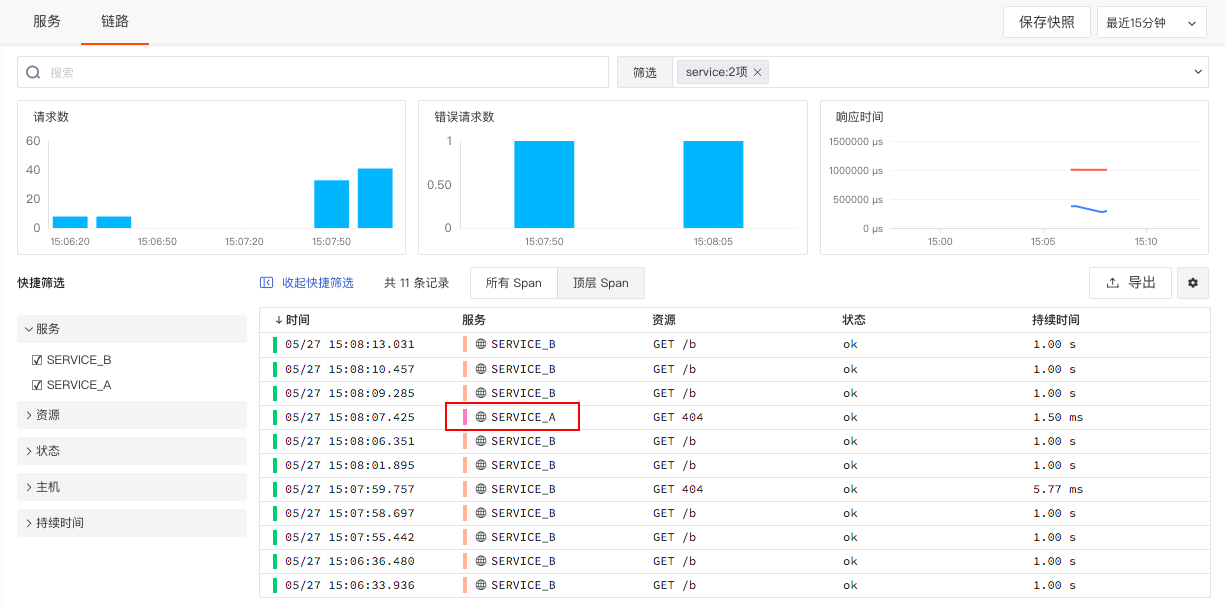Click globe icon in 15:06:36.480 row
Screen dimensions: 1225x610
[481, 561]
